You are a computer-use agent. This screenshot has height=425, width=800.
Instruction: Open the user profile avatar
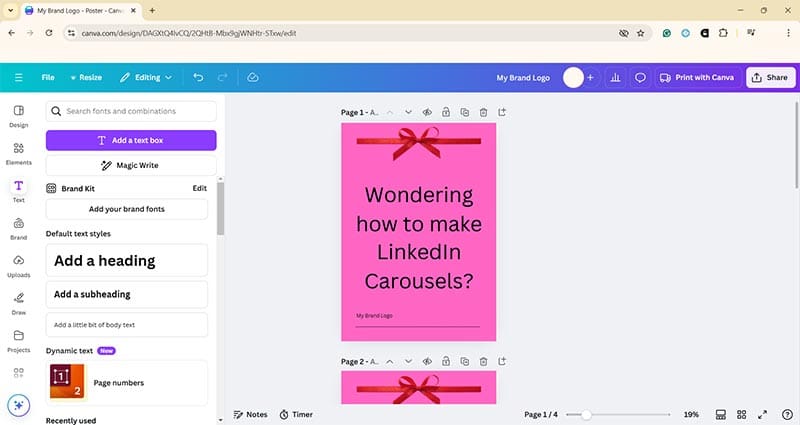(x=573, y=78)
